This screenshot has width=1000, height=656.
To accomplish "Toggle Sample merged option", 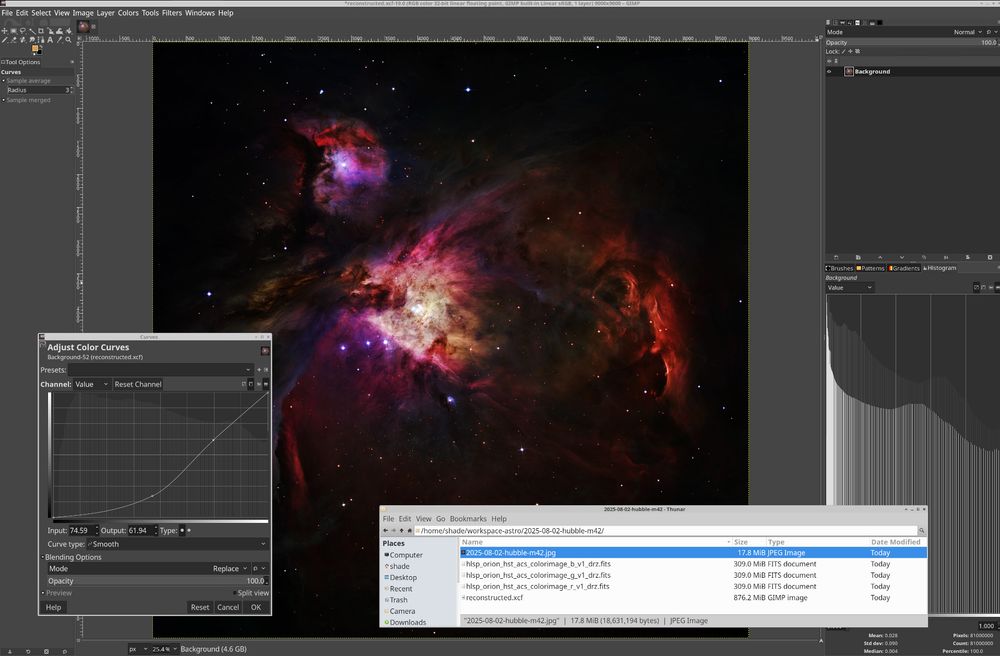I will (27, 100).
